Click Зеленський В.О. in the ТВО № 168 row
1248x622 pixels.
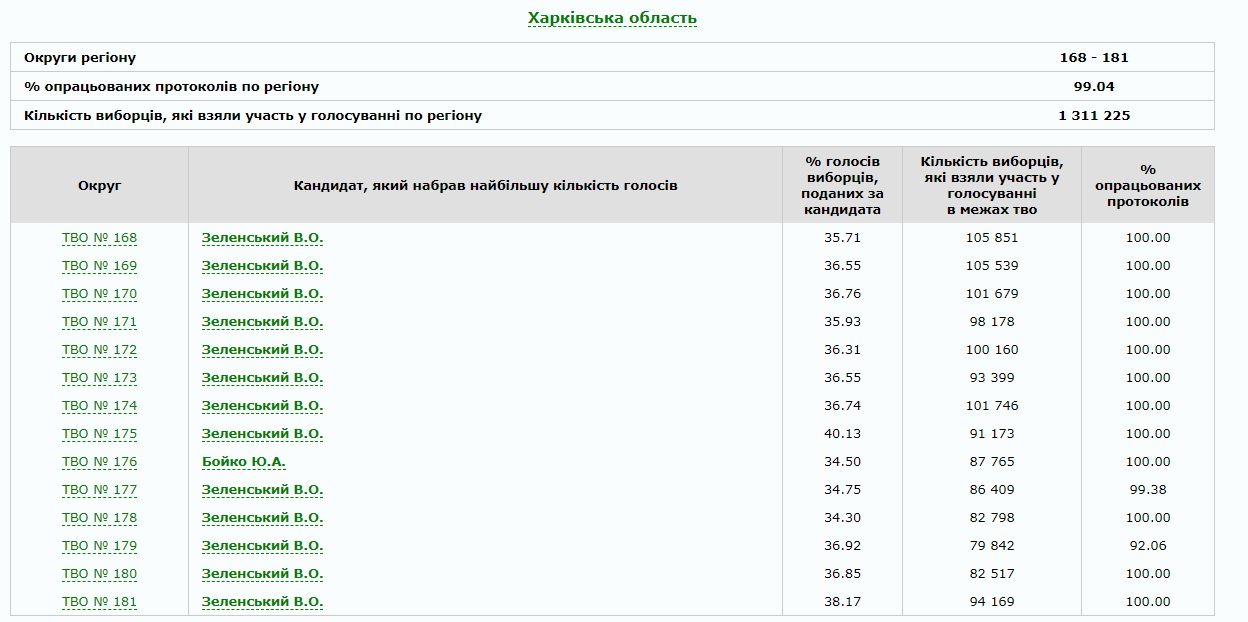pos(262,238)
